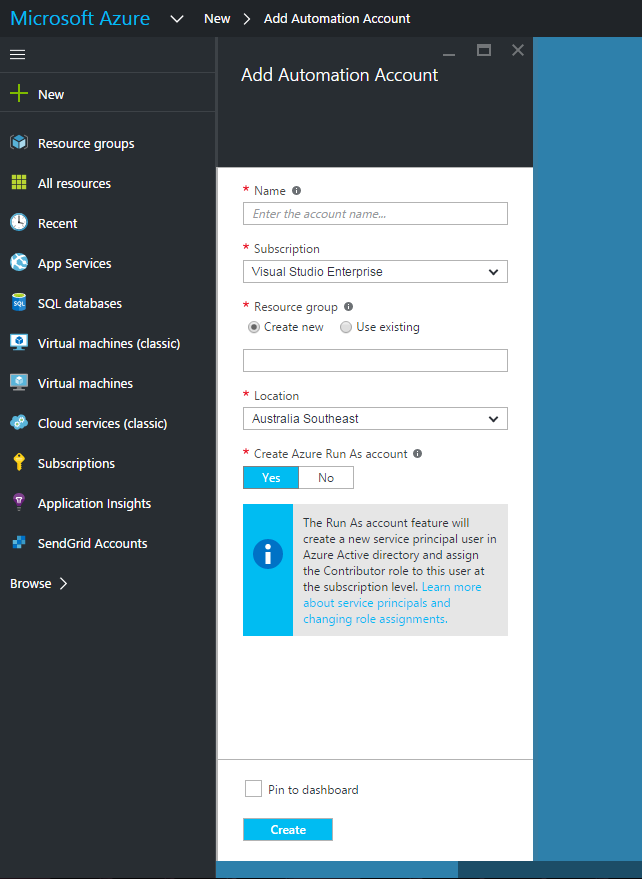Click the info icon beside Resource group
Image resolution: width=642 pixels, height=879 pixels.
coord(348,307)
